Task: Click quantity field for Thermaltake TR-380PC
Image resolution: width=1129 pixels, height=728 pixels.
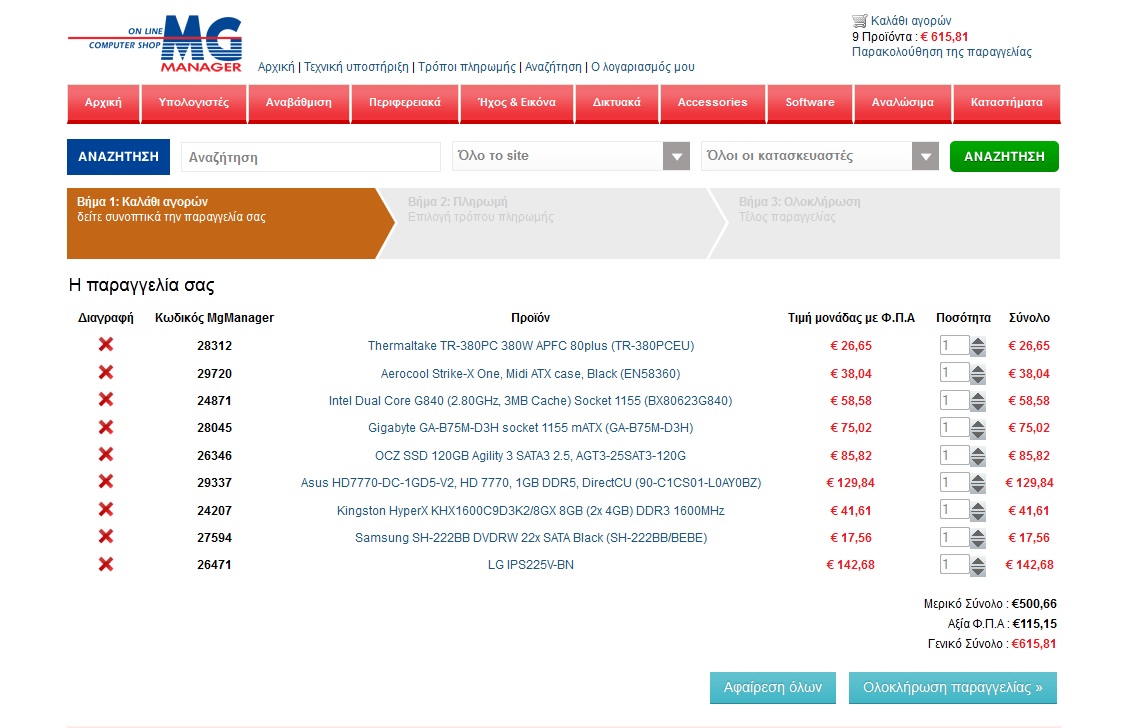Action: [954, 346]
